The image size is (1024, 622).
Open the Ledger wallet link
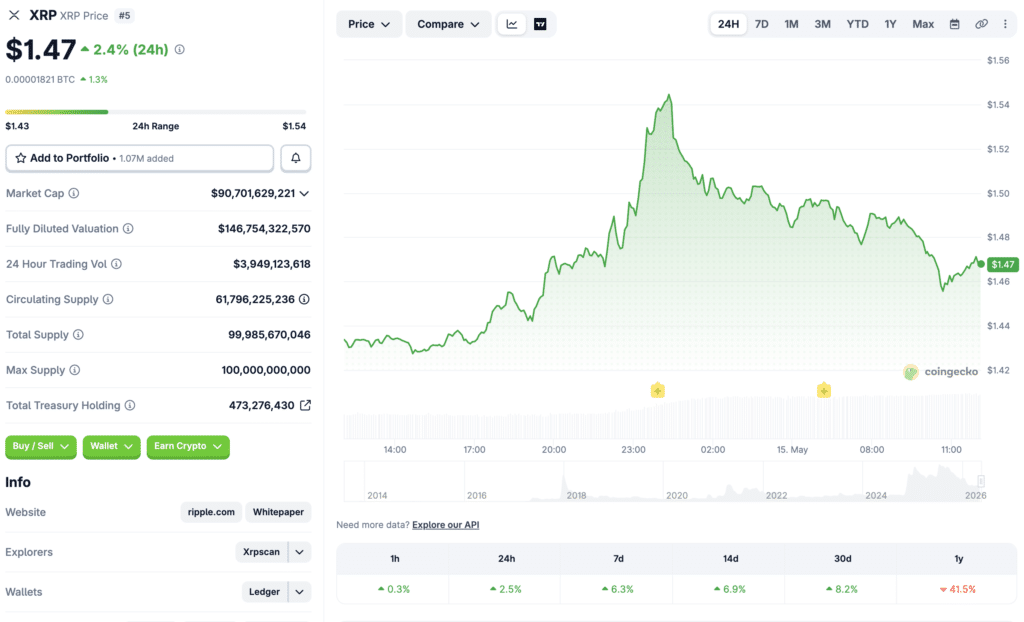(x=264, y=592)
